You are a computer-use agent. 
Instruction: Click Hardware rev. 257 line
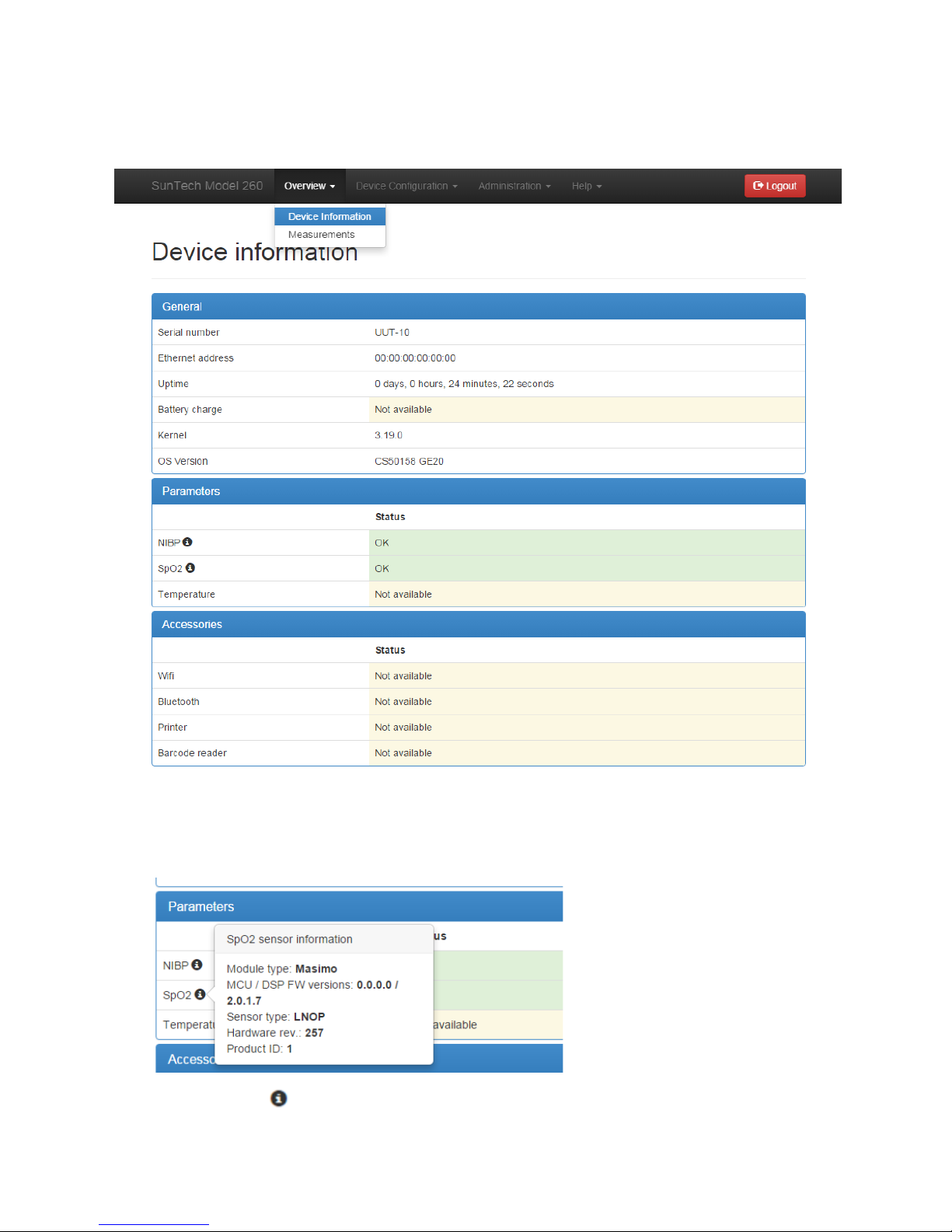click(275, 1032)
